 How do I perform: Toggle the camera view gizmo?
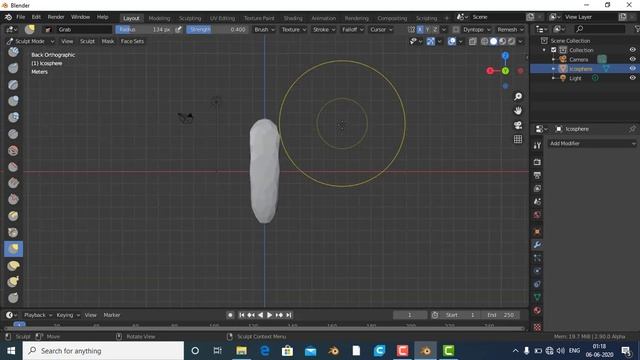pos(518,125)
